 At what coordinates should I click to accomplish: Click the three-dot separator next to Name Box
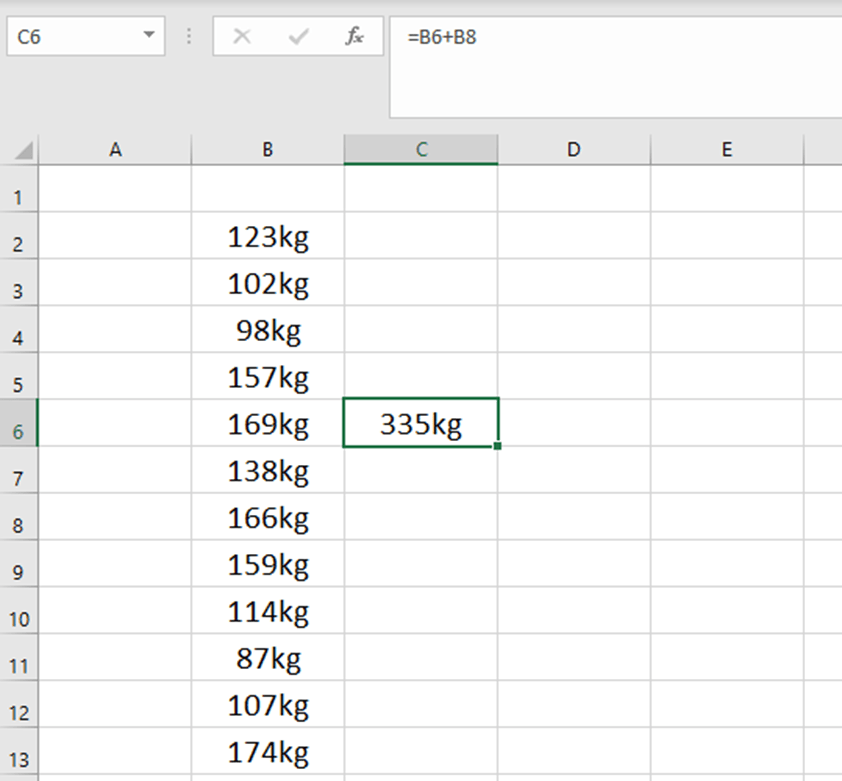point(188,37)
